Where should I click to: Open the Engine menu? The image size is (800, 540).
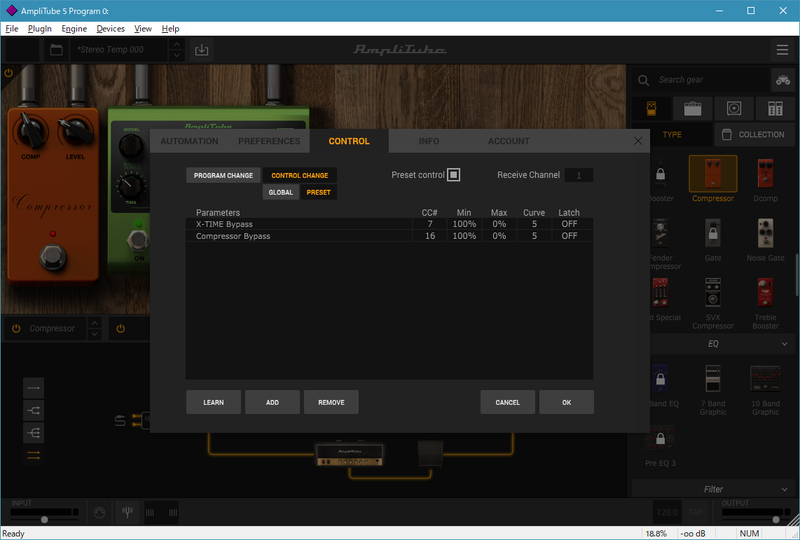click(x=74, y=29)
